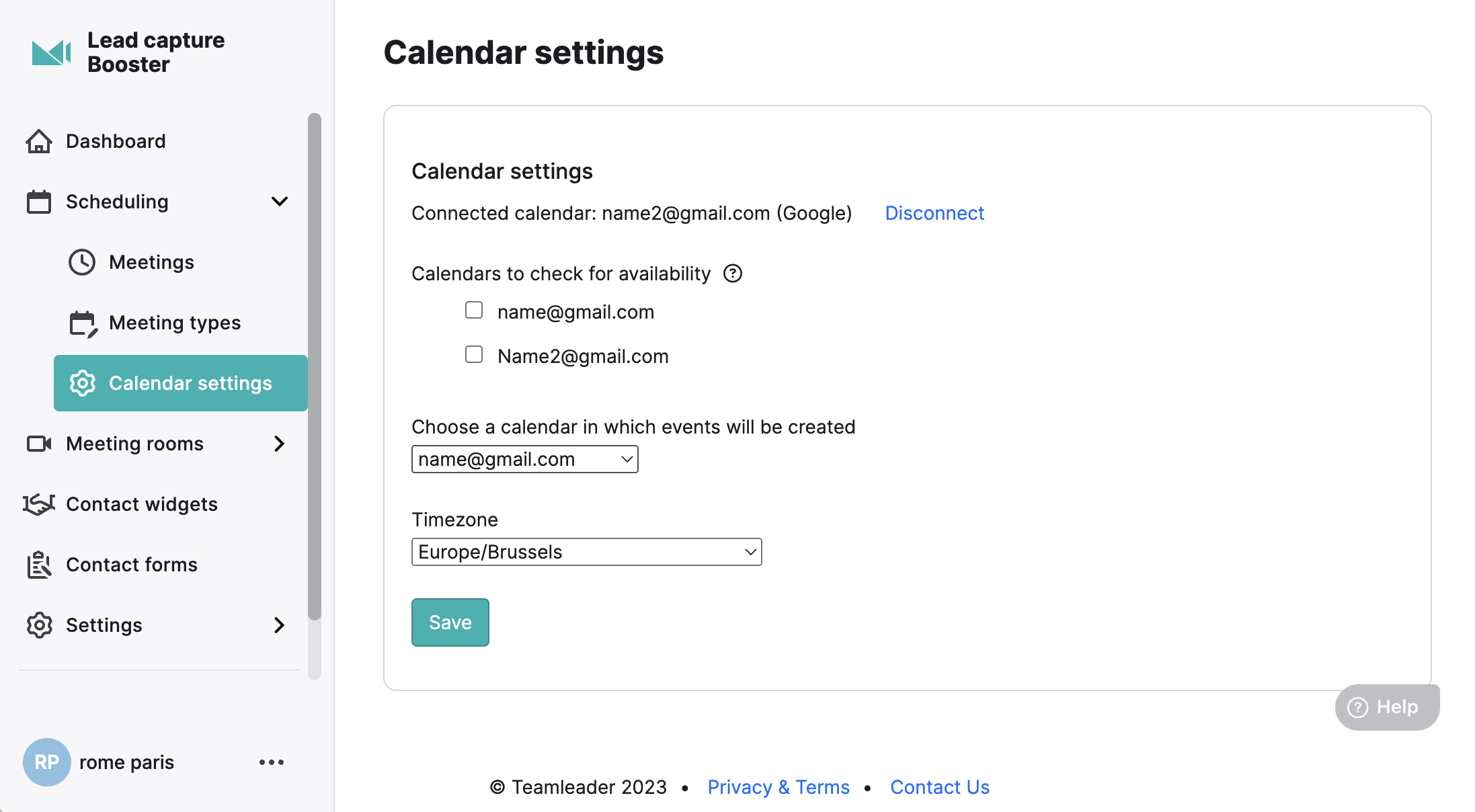Click the Meeting types calendar-edit icon
Screen dimensions: 1475x812
click(83, 323)
